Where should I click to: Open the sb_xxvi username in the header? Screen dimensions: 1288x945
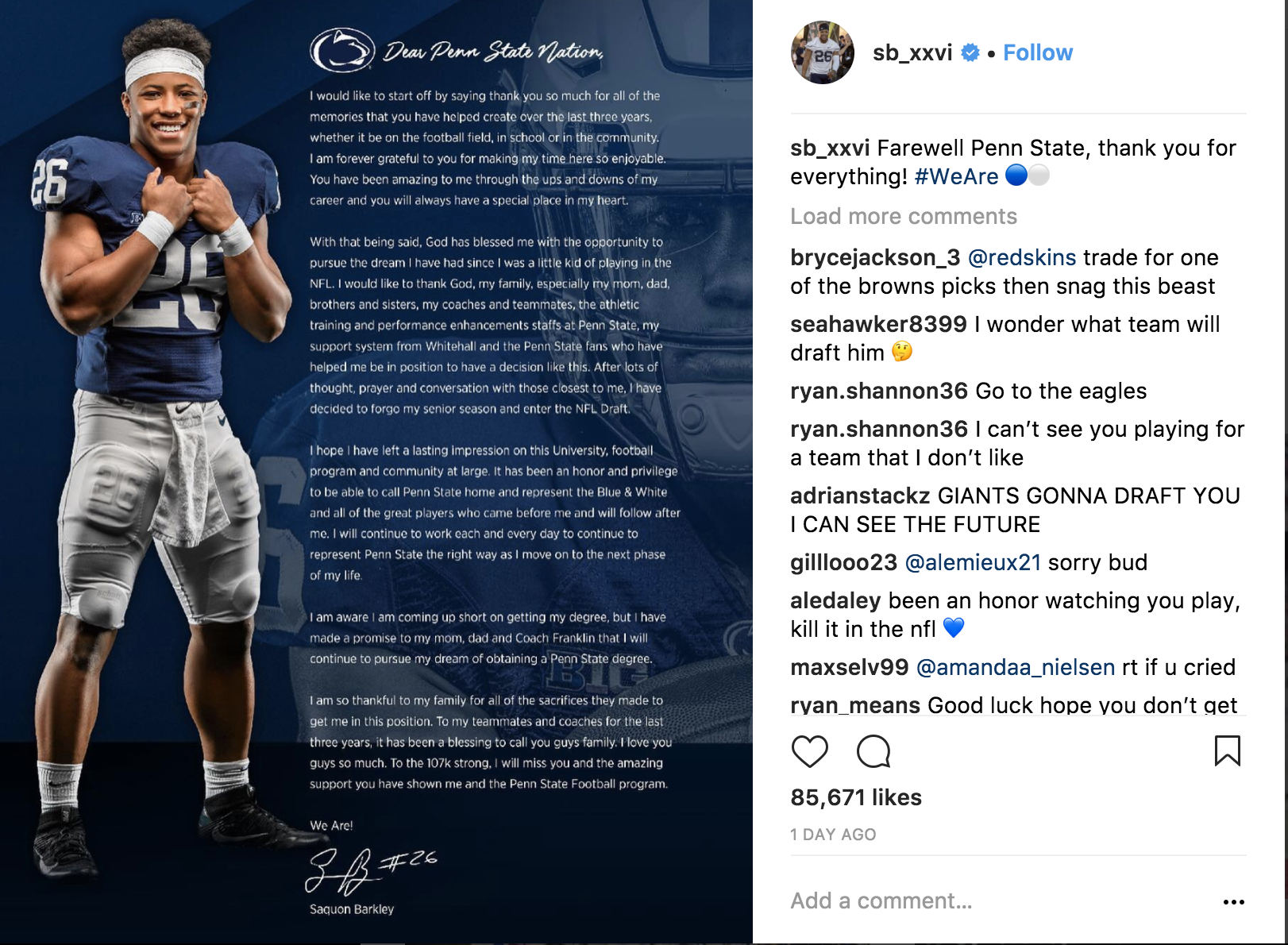click(x=912, y=53)
